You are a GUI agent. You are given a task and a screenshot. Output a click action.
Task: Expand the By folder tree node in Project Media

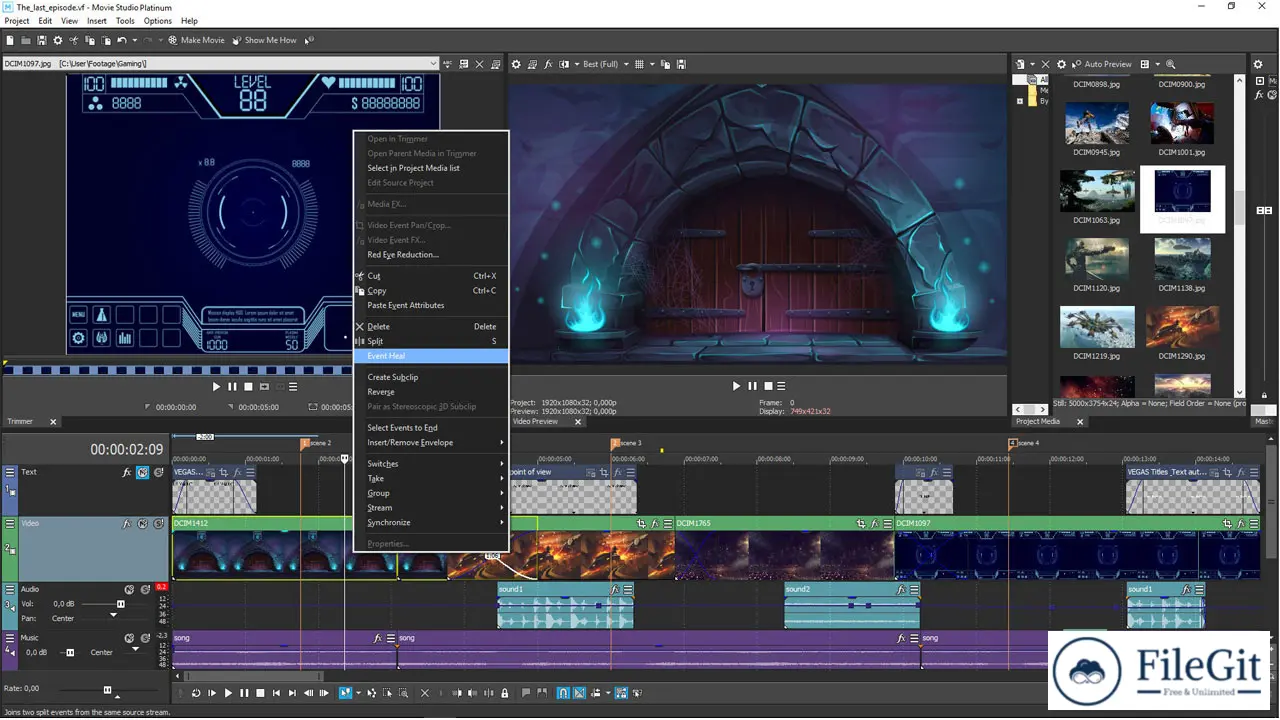[x=1020, y=101]
